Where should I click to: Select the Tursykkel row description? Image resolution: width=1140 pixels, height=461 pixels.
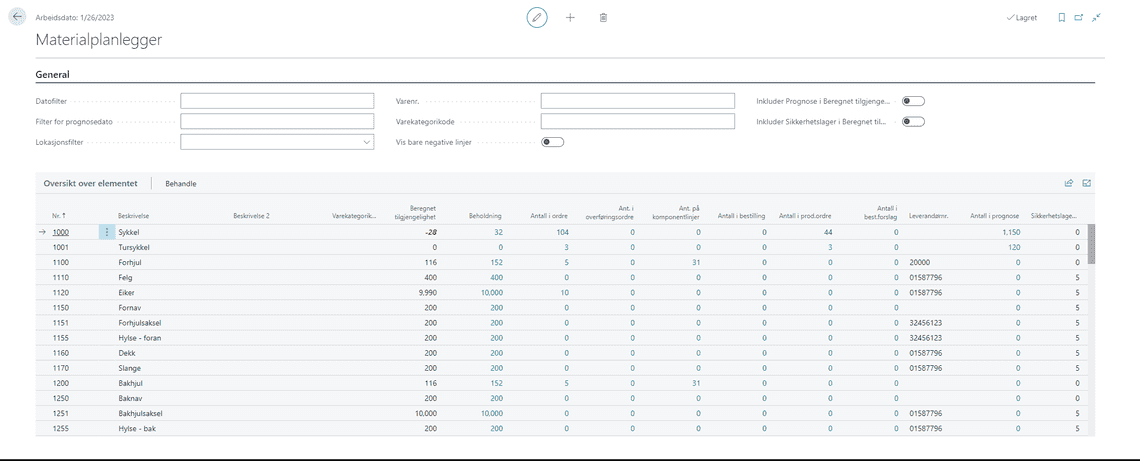pos(135,247)
